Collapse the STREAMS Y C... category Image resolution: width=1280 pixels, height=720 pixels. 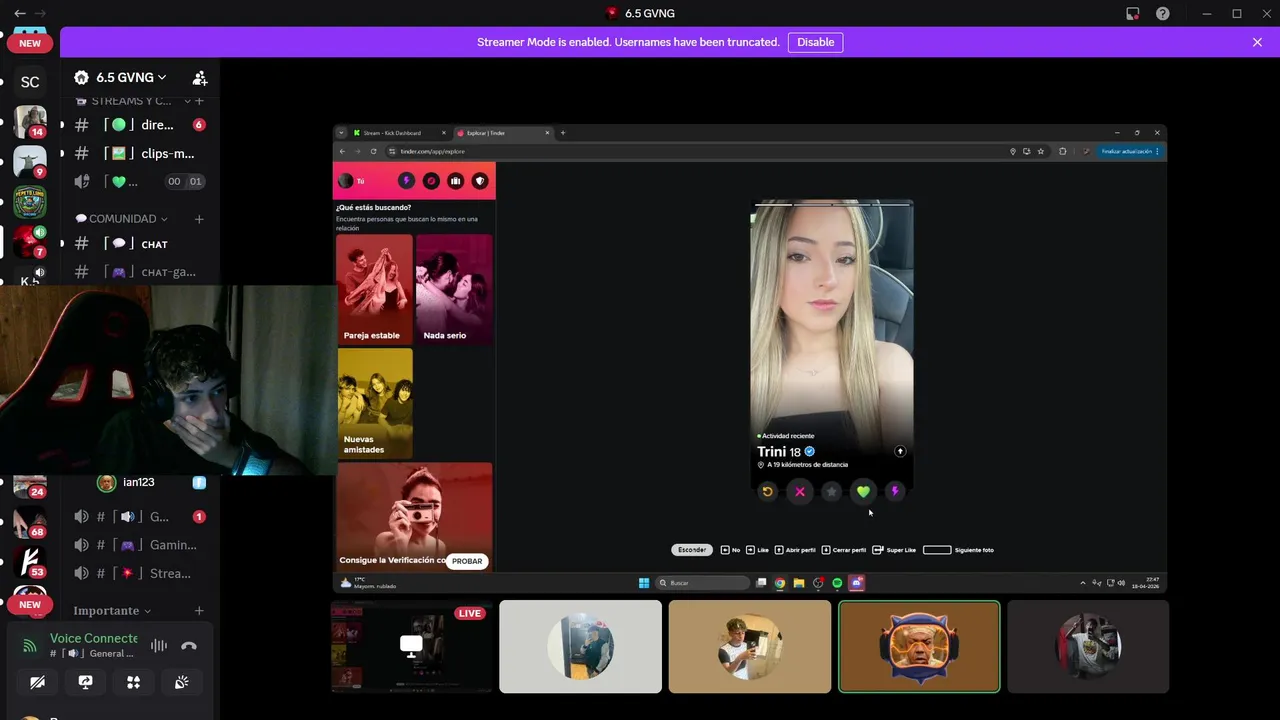129,101
